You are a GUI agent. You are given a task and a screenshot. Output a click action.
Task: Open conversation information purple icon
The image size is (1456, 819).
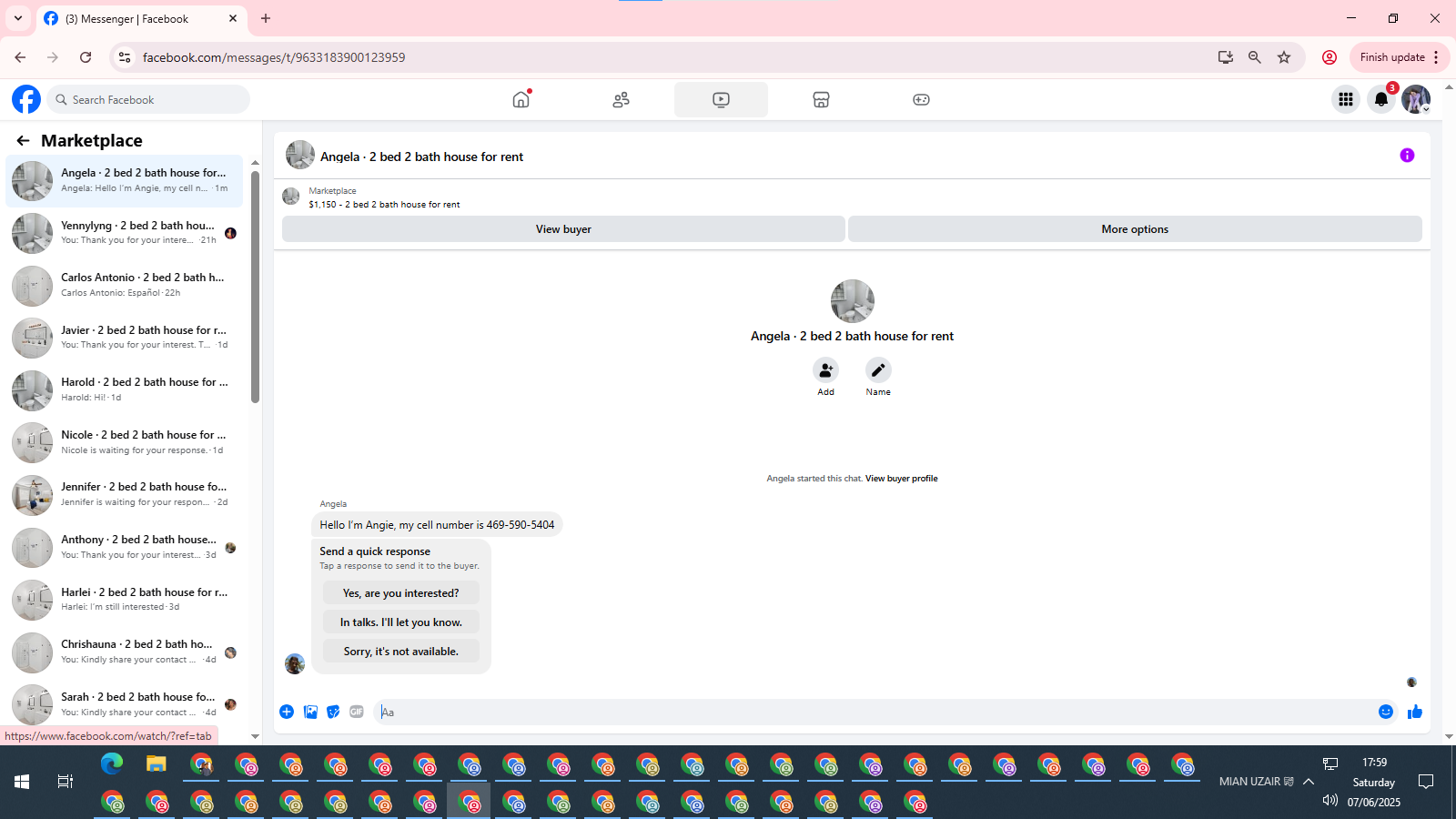click(1407, 156)
